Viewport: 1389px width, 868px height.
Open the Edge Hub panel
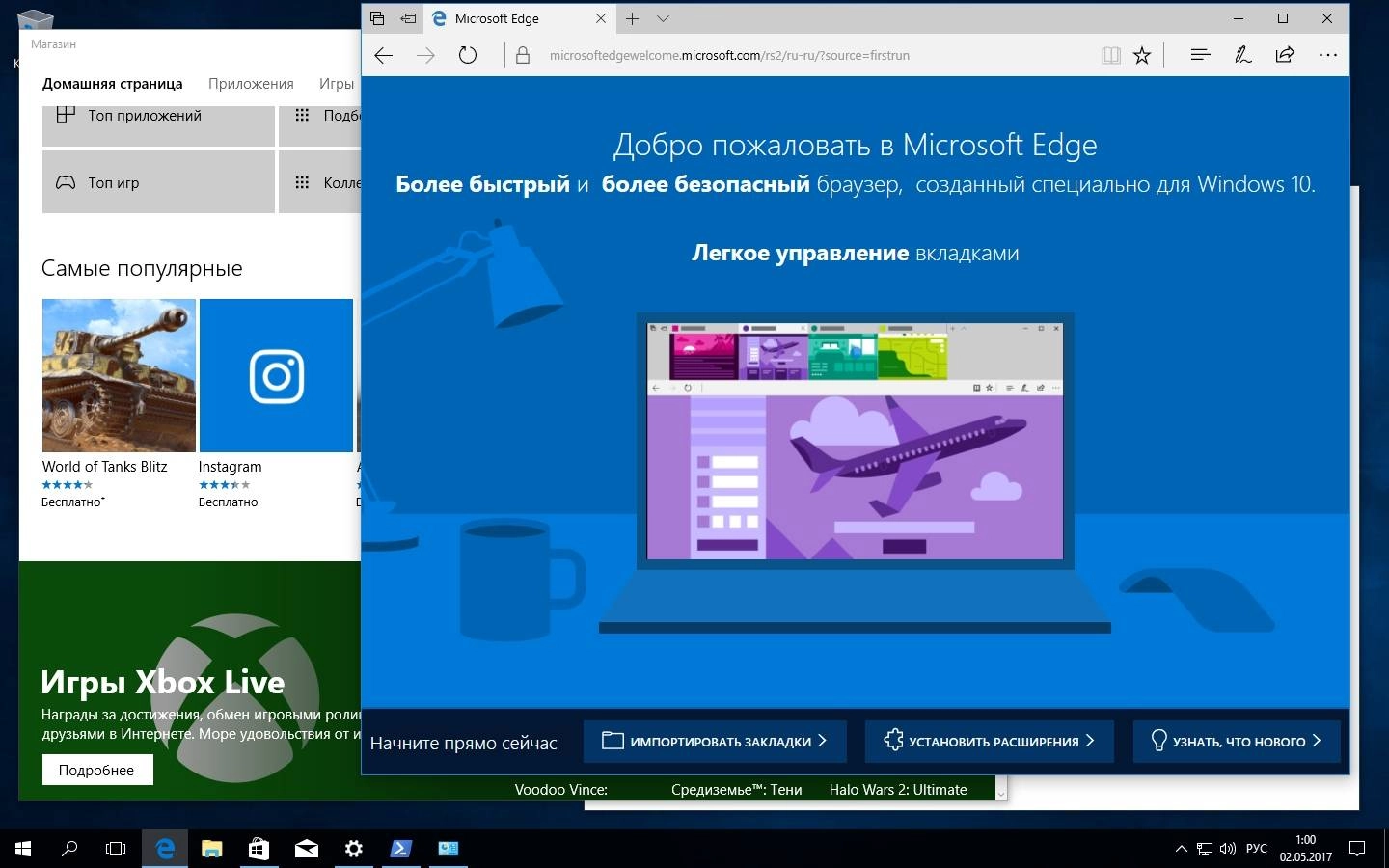(1200, 55)
